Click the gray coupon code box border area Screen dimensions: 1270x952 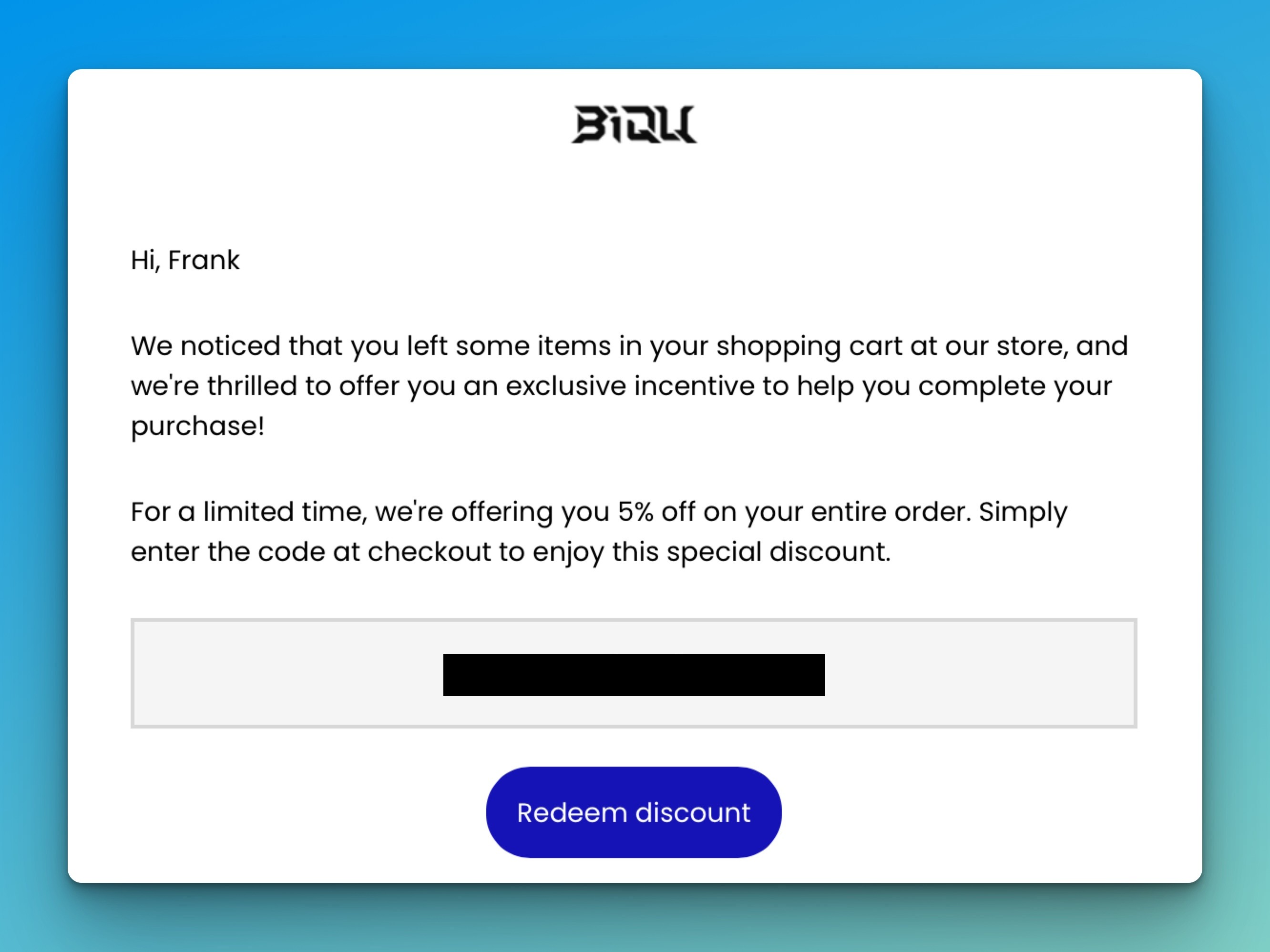(634, 673)
